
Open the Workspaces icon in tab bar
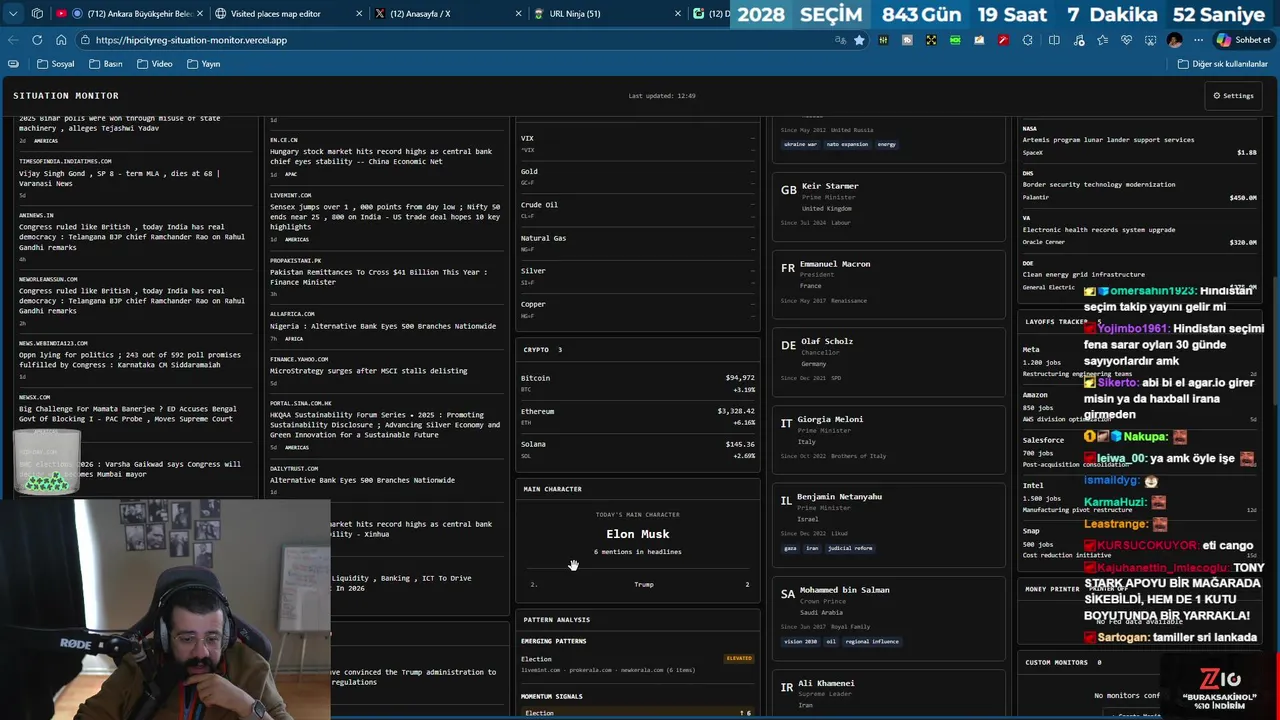37,14
